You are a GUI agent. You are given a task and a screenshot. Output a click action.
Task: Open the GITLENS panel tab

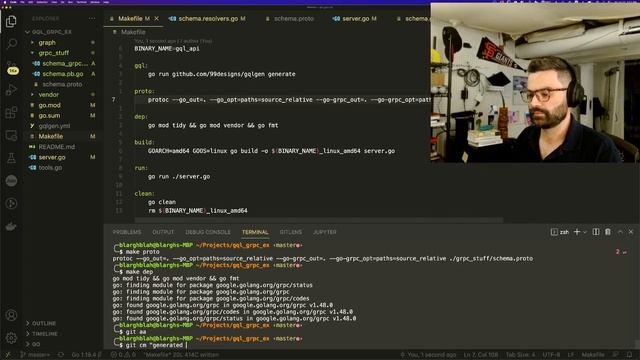point(291,232)
